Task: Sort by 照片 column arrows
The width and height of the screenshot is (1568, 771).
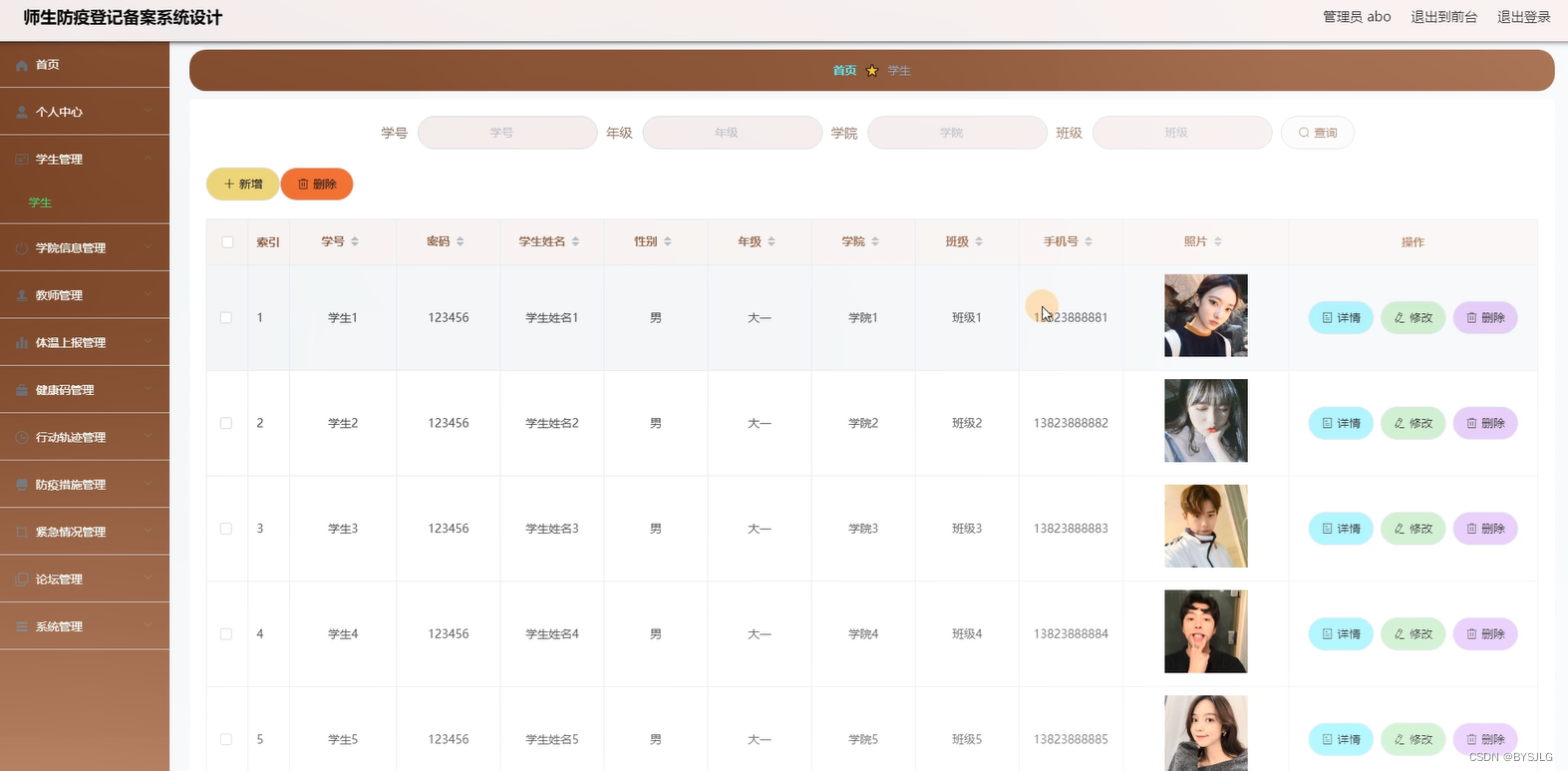Action: (x=1218, y=241)
